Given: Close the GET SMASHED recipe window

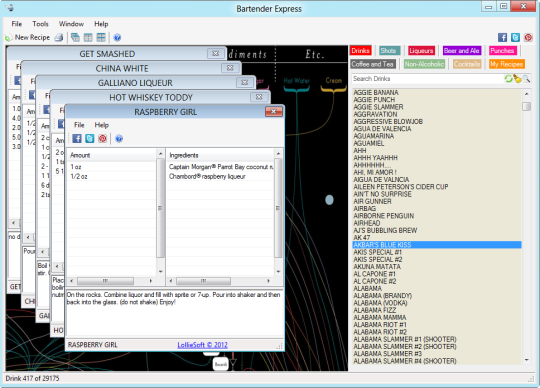Looking at the screenshot, I should point(216,53).
